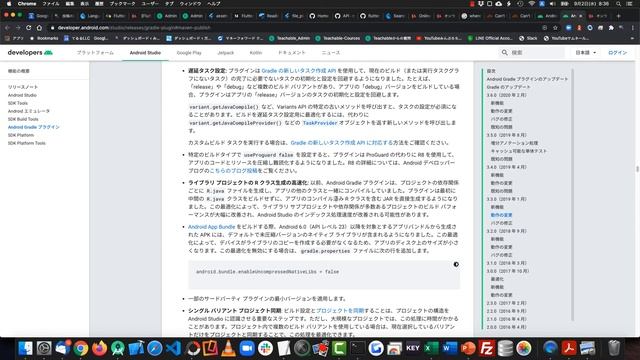Open VLC media player from the Dock
Viewport: 640px width, 360px height.
[x=229, y=348]
